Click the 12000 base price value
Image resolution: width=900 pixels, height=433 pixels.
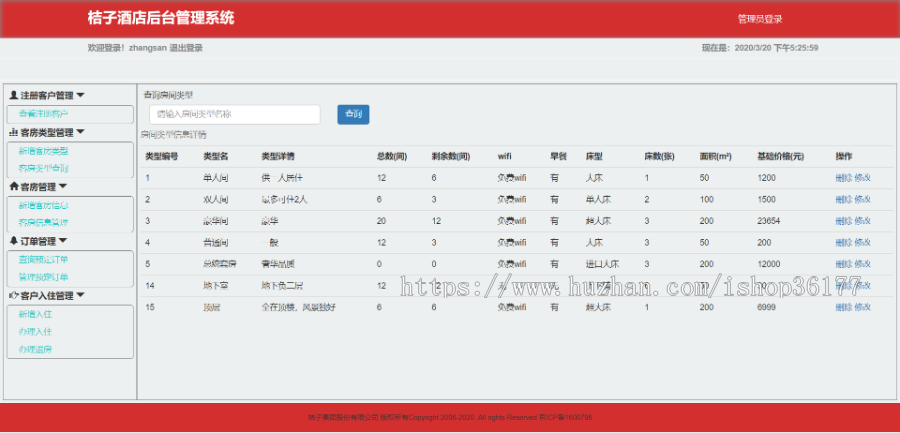coord(769,264)
